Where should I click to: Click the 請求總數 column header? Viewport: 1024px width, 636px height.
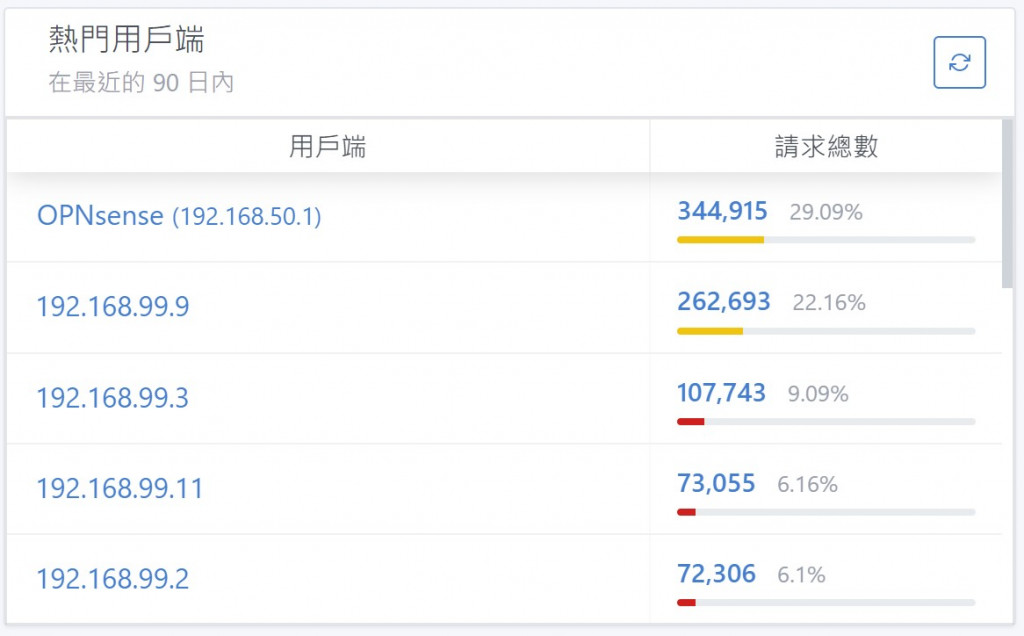[x=826, y=146]
